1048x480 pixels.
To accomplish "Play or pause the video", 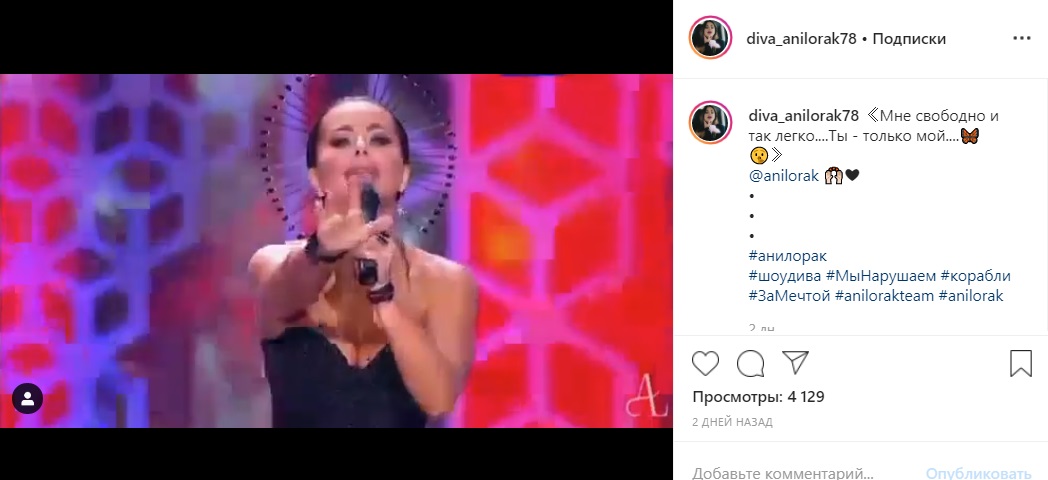I will point(336,251).
